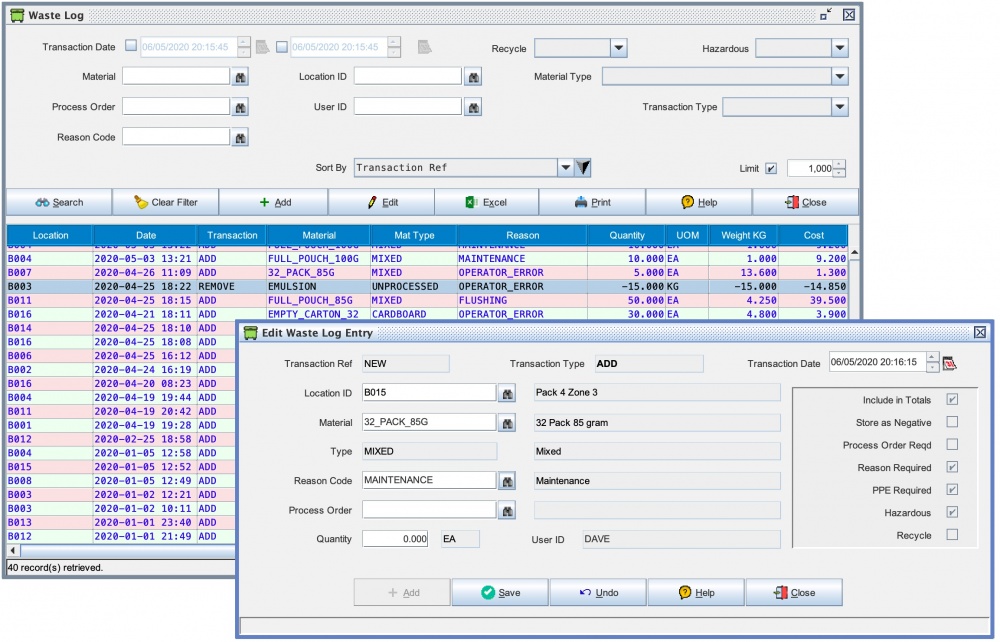Expand the Recycle filter dropdown
1000x642 pixels.
[x=618, y=48]
